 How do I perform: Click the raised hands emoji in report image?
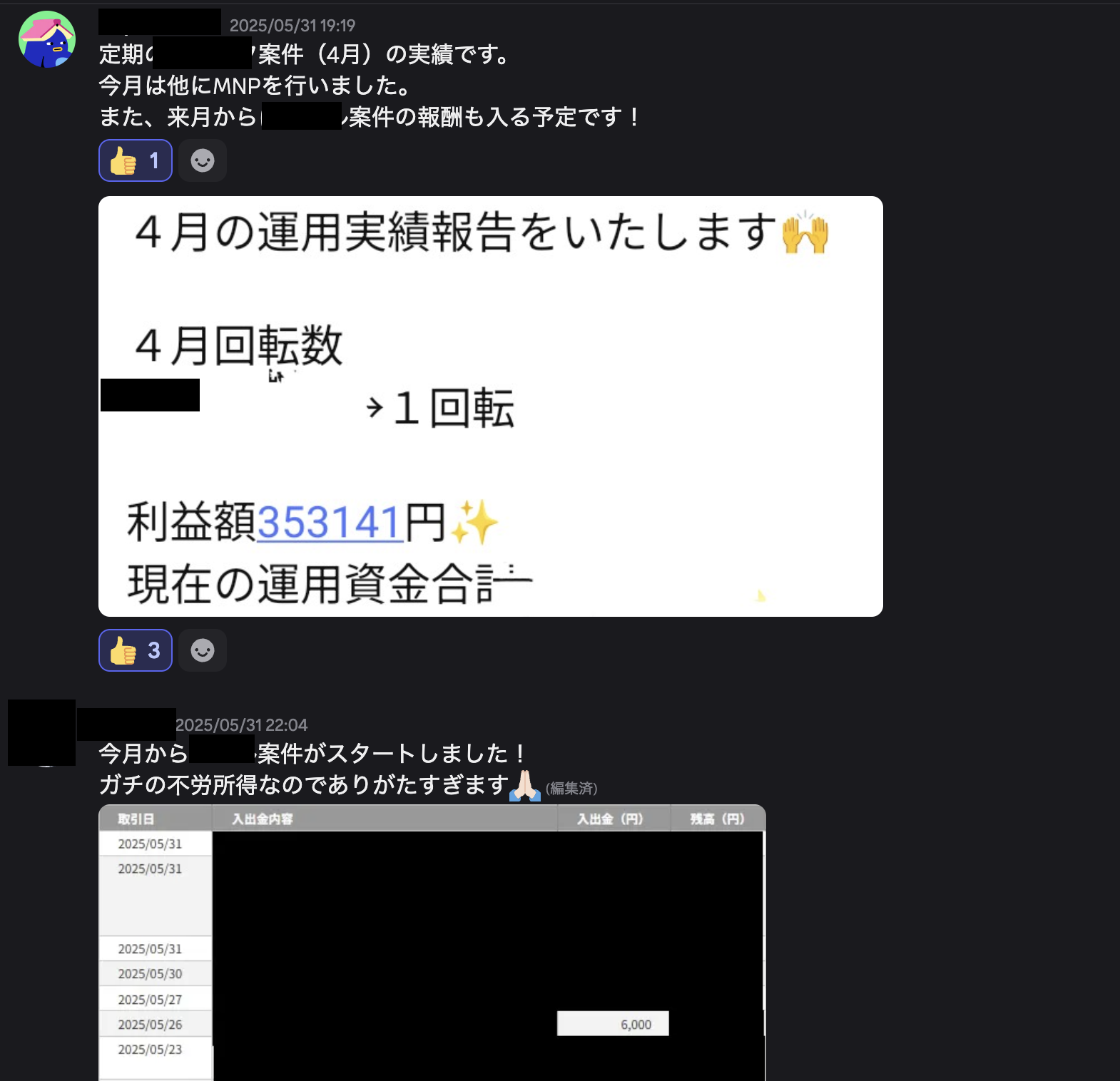(x=805, y=232)
